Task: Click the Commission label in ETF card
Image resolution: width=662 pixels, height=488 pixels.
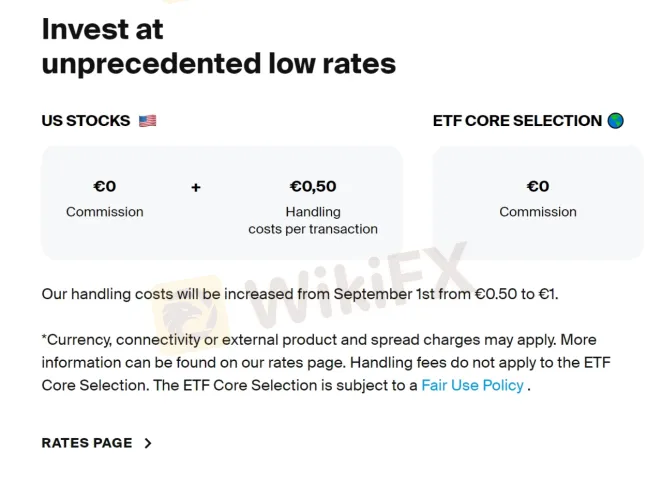Action: 538,211
